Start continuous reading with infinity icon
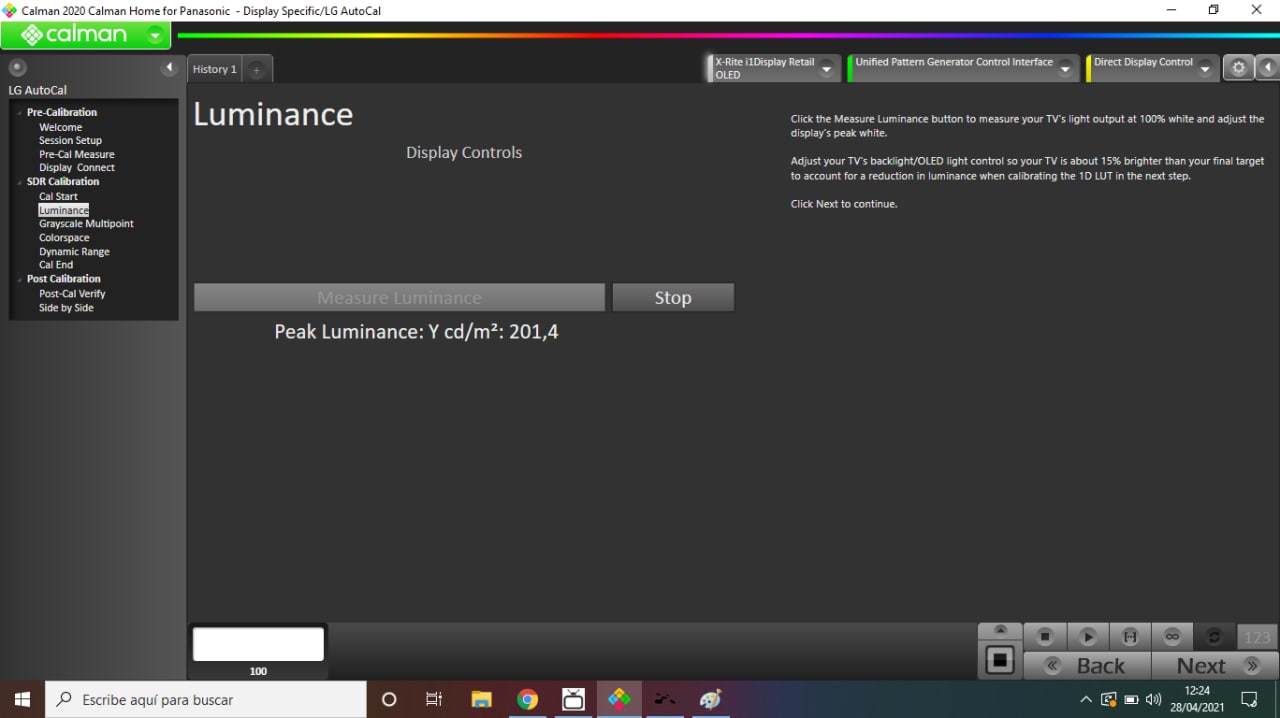The height and width of the screenshot is (718, 1280). click(1172, 636)
